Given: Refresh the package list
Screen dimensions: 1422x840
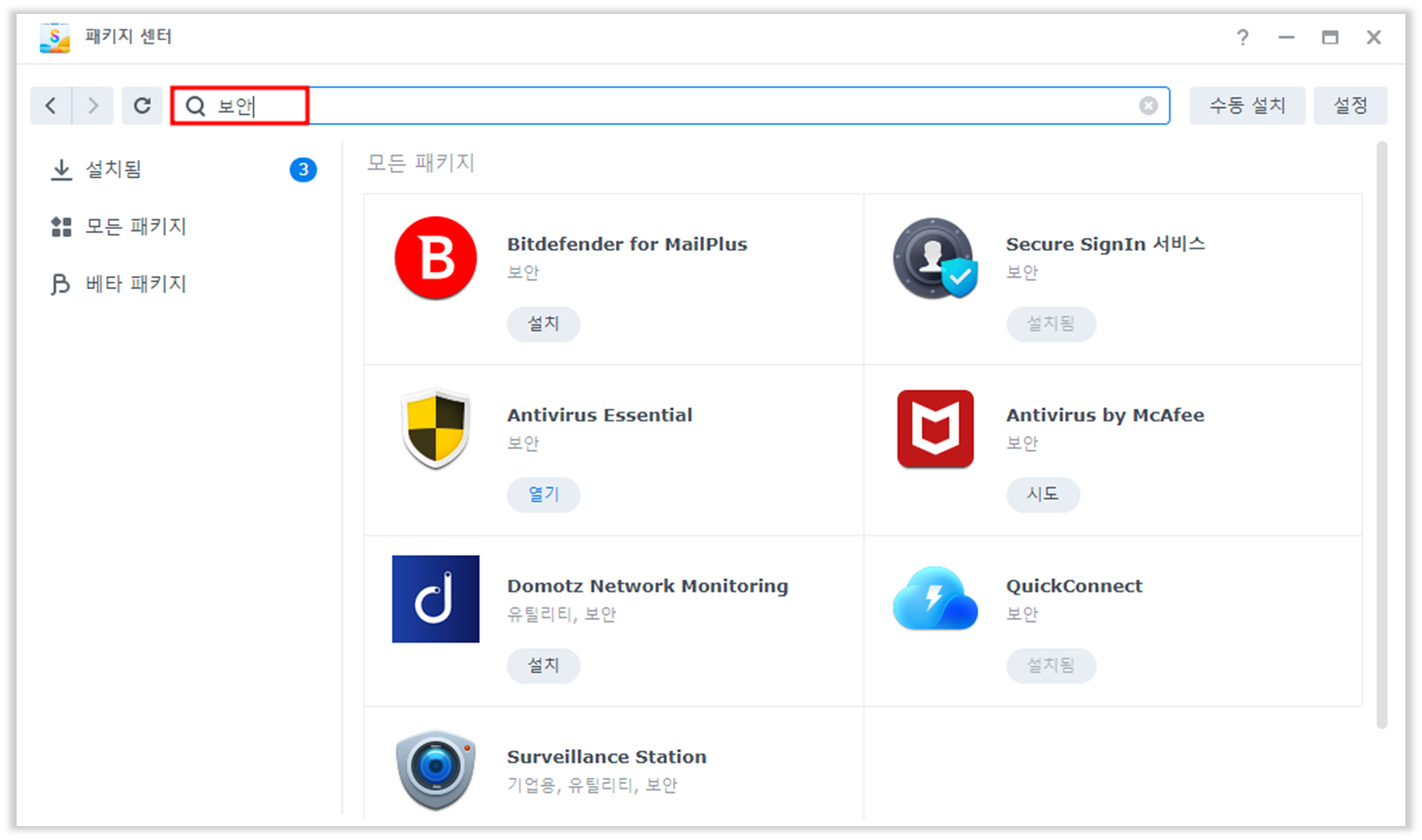Looking at the screenshot, I should click(142, 106).
